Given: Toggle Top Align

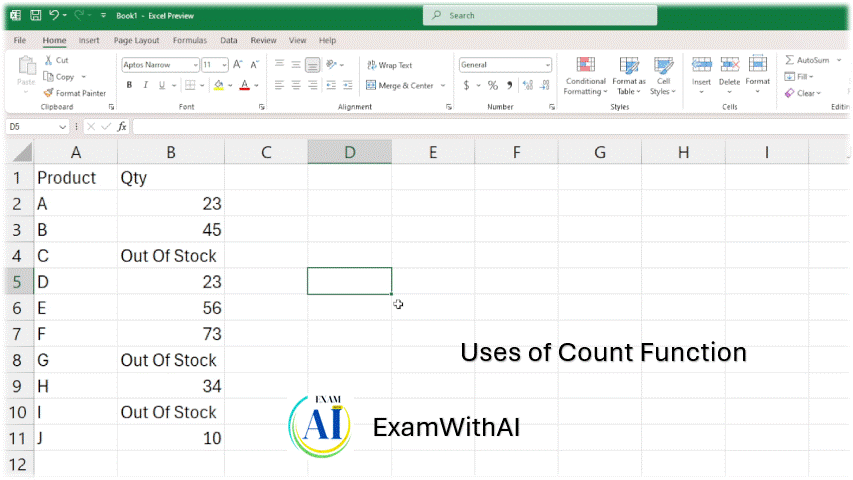Looking at the screenshot, I should (x=279, y=64).
